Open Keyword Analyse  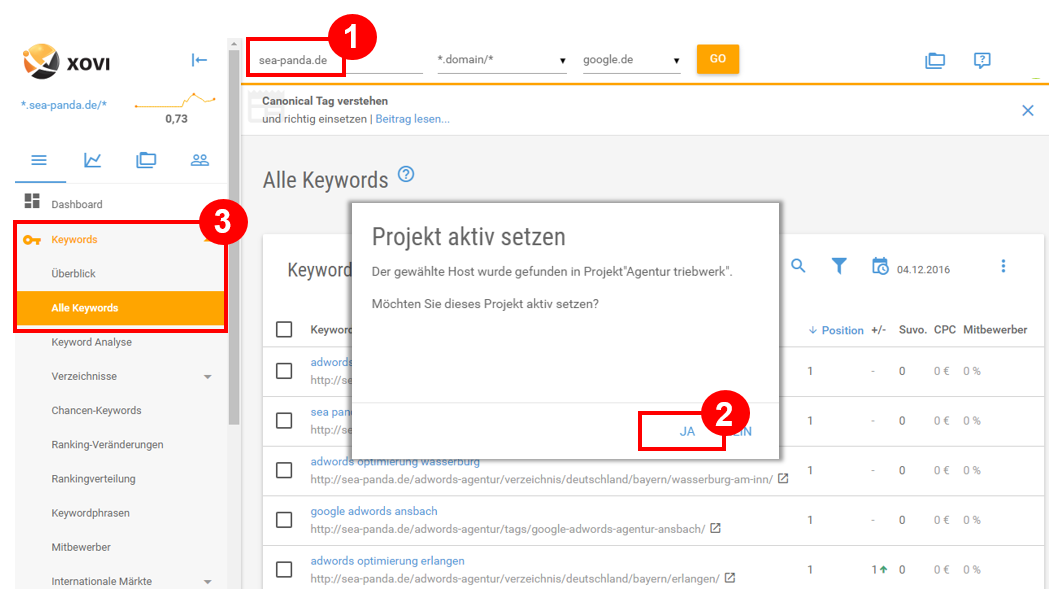tap(92, 342)
